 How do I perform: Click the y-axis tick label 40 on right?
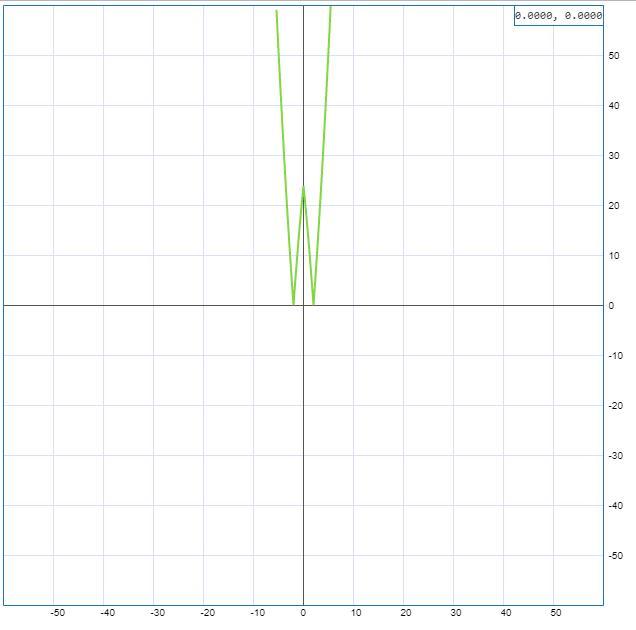coord(614,105)
